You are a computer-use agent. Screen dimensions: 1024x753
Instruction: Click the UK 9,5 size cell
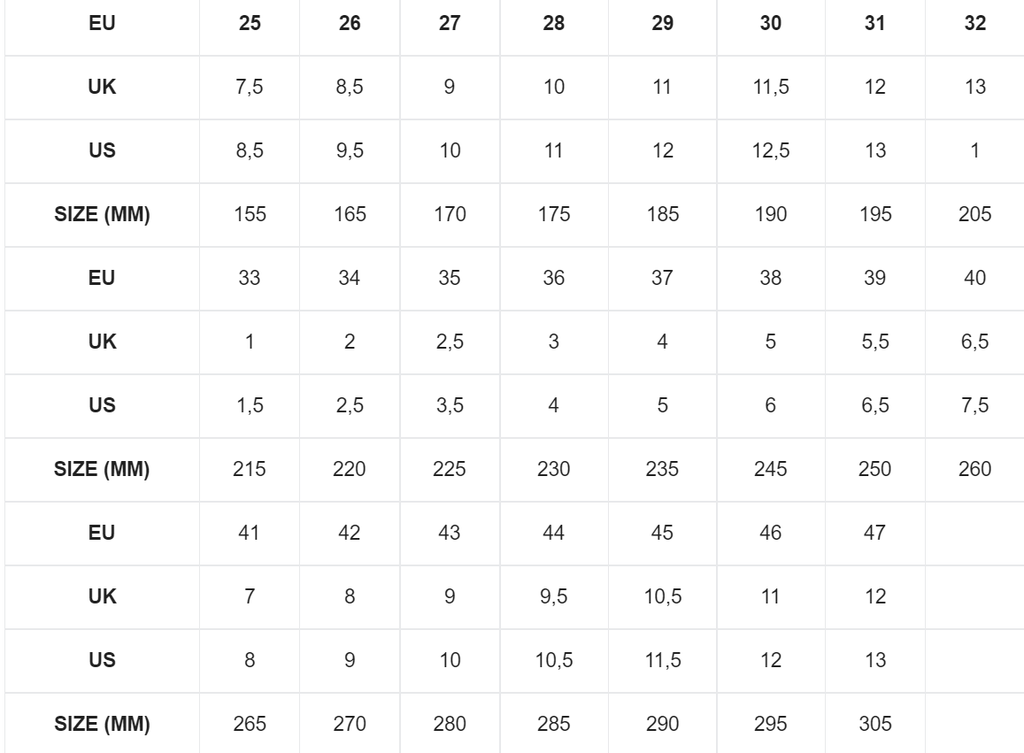click(x=554, y=596)
